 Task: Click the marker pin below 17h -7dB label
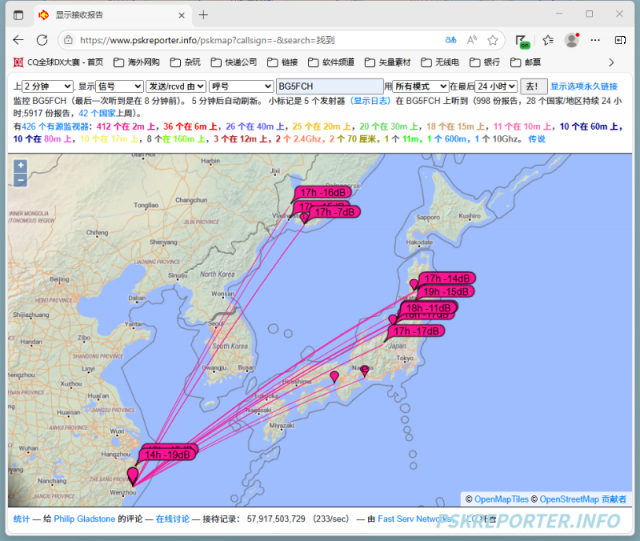tap(304, 218)
